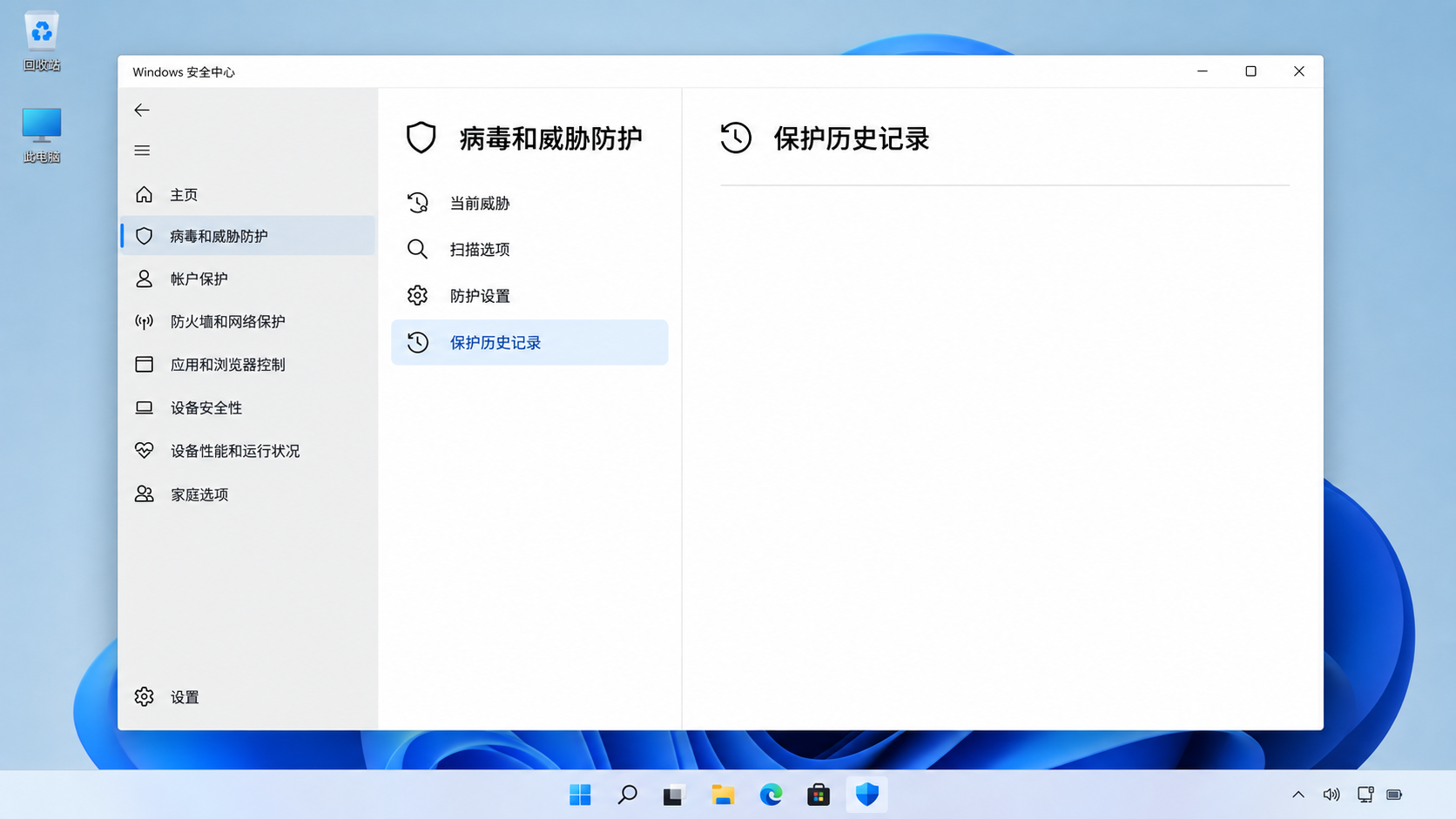The image size is (1456, 819).
Task: Open 应用和浏览器控制 in the sidebar
Action: pyautogui.click(x=248, y=365)
